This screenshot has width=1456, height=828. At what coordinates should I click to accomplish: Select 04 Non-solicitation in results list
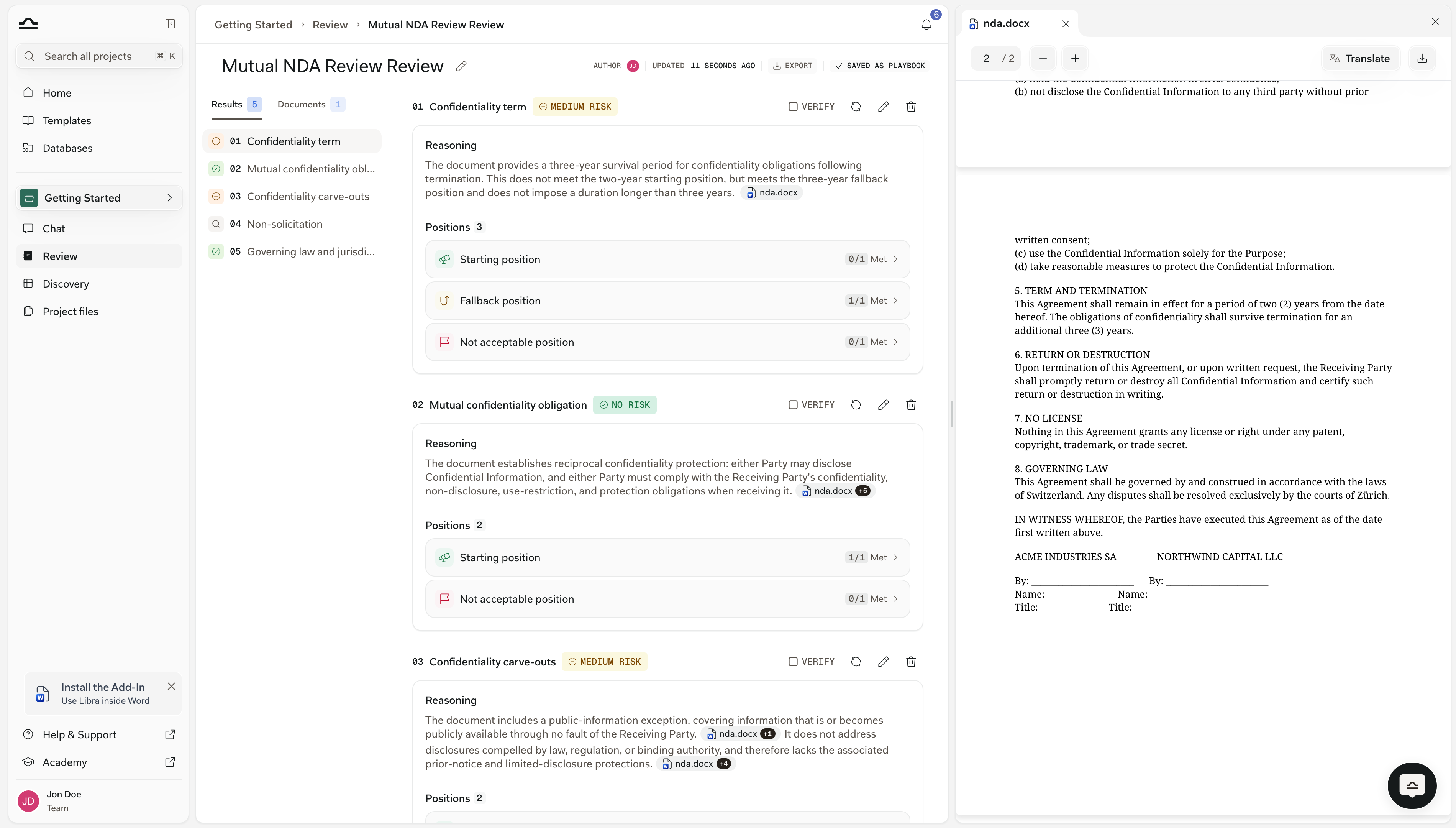click(x=292, y=224)
